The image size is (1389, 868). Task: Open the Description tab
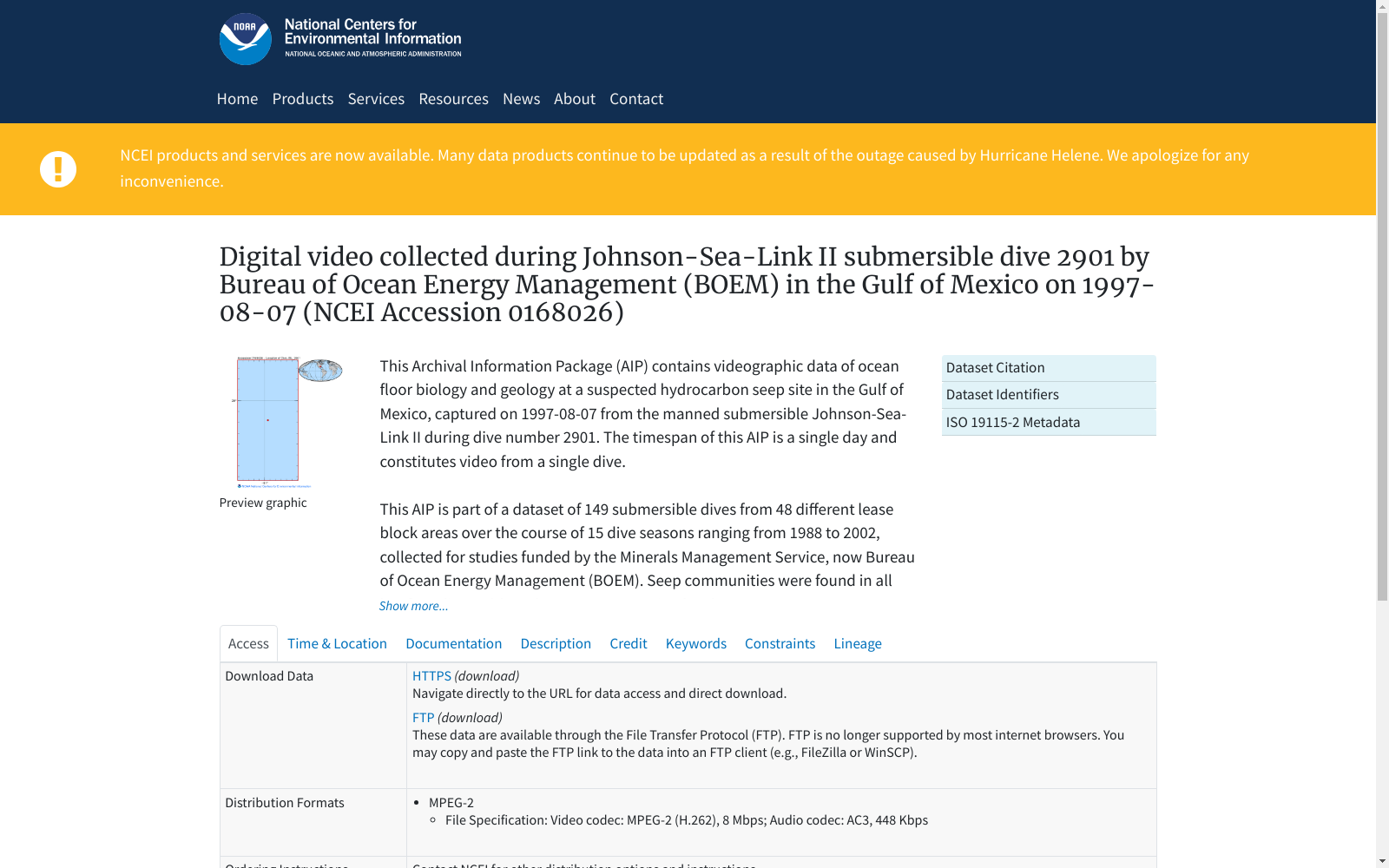click(x=556, y=643)
